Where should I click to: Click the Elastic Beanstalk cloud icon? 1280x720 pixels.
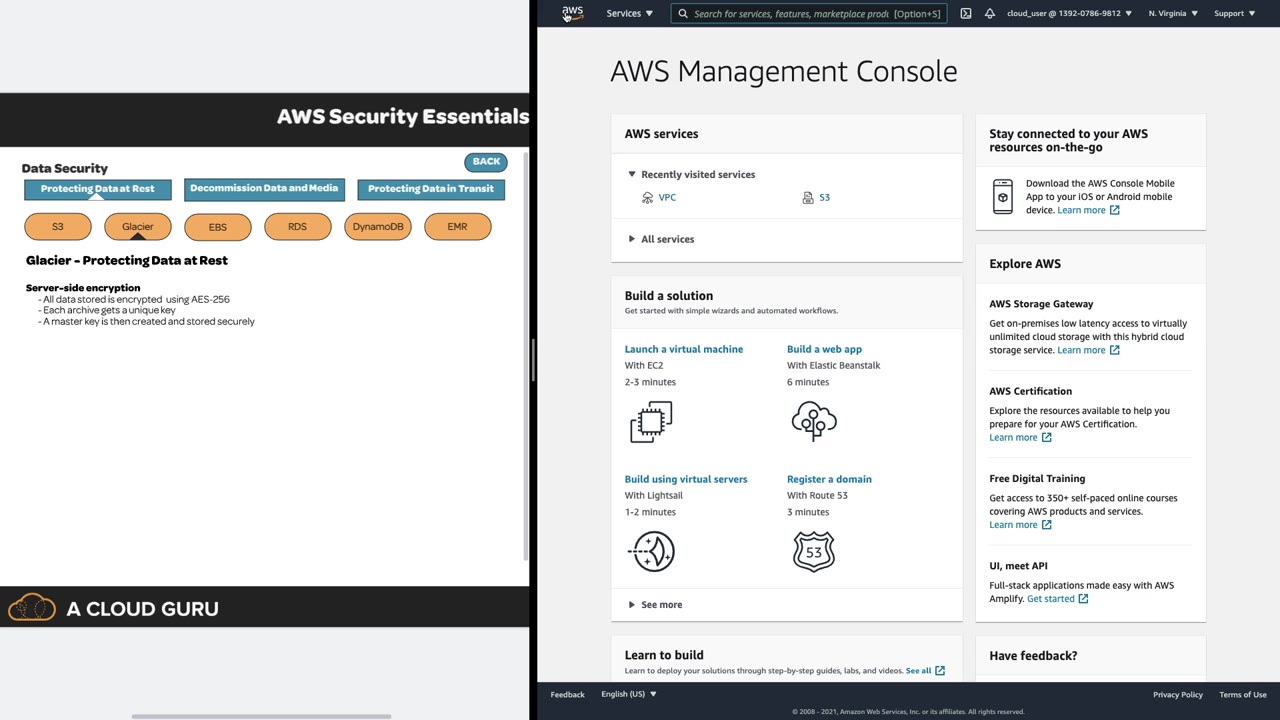click(813, 421)
